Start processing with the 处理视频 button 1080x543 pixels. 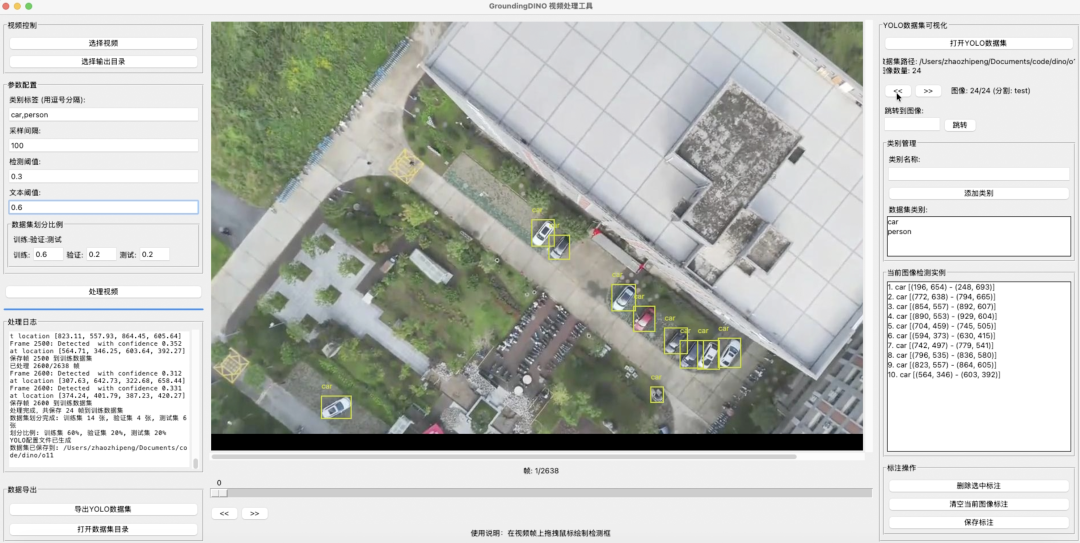[x=103, y=292]
